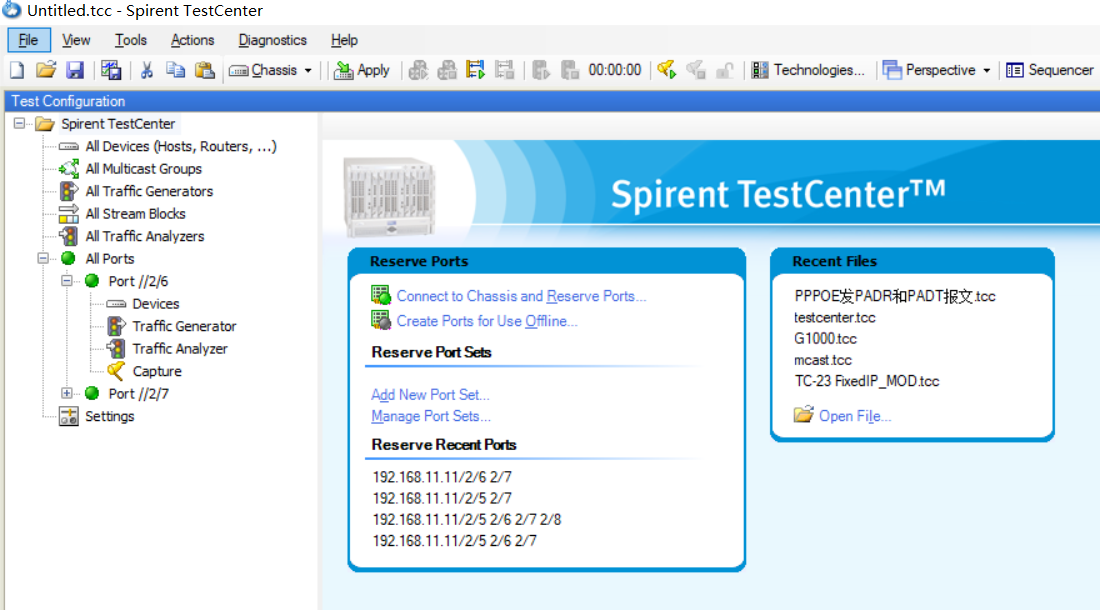Click the second greyed device stop icon

(x=447, y=70)
